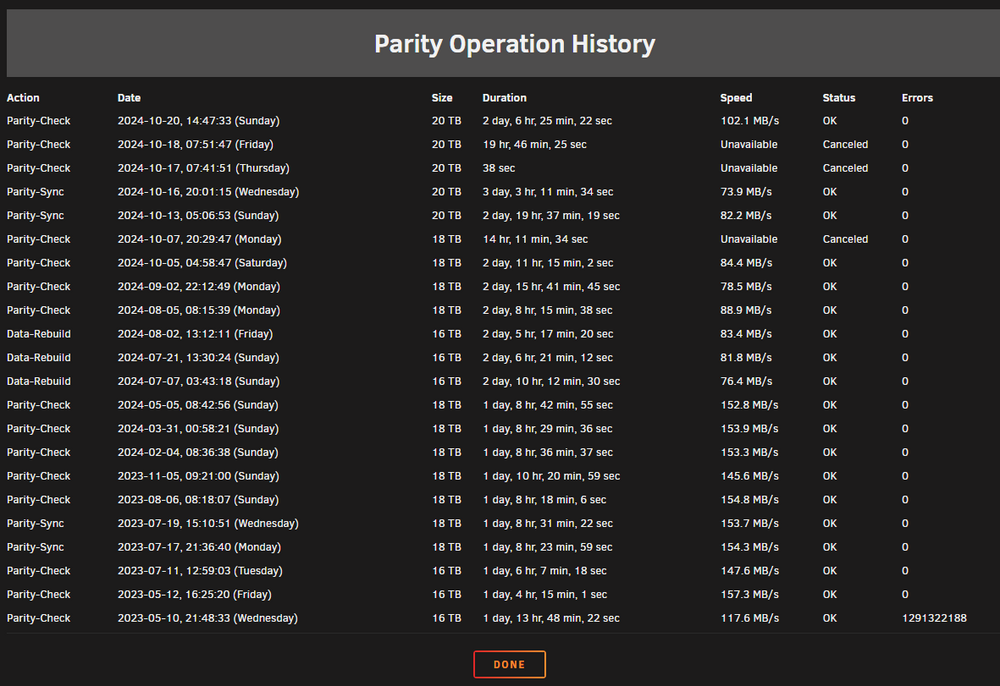Click date 2023-05-10, 21:48:33 (Wednesday)
The height and width of the screenshot is (686, 1000).
point(207,618)
